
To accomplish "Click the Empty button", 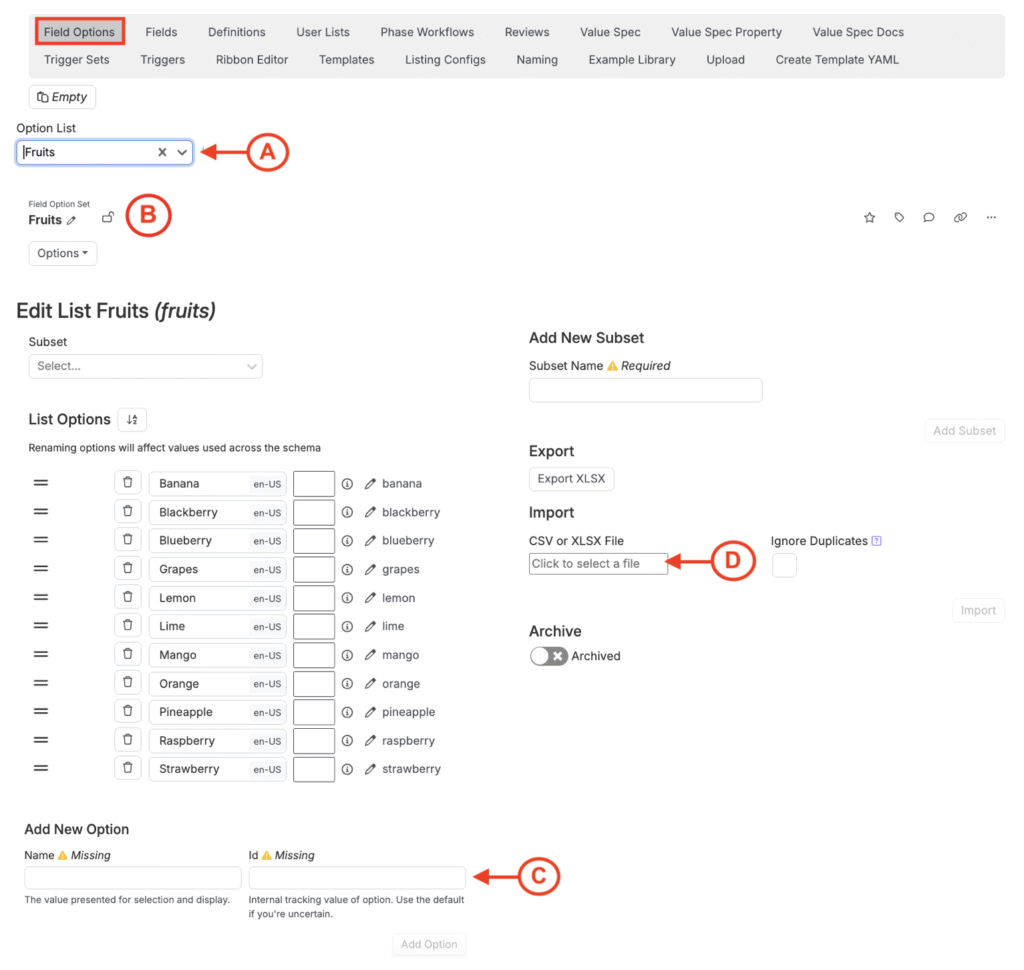I will click(62, 97).
